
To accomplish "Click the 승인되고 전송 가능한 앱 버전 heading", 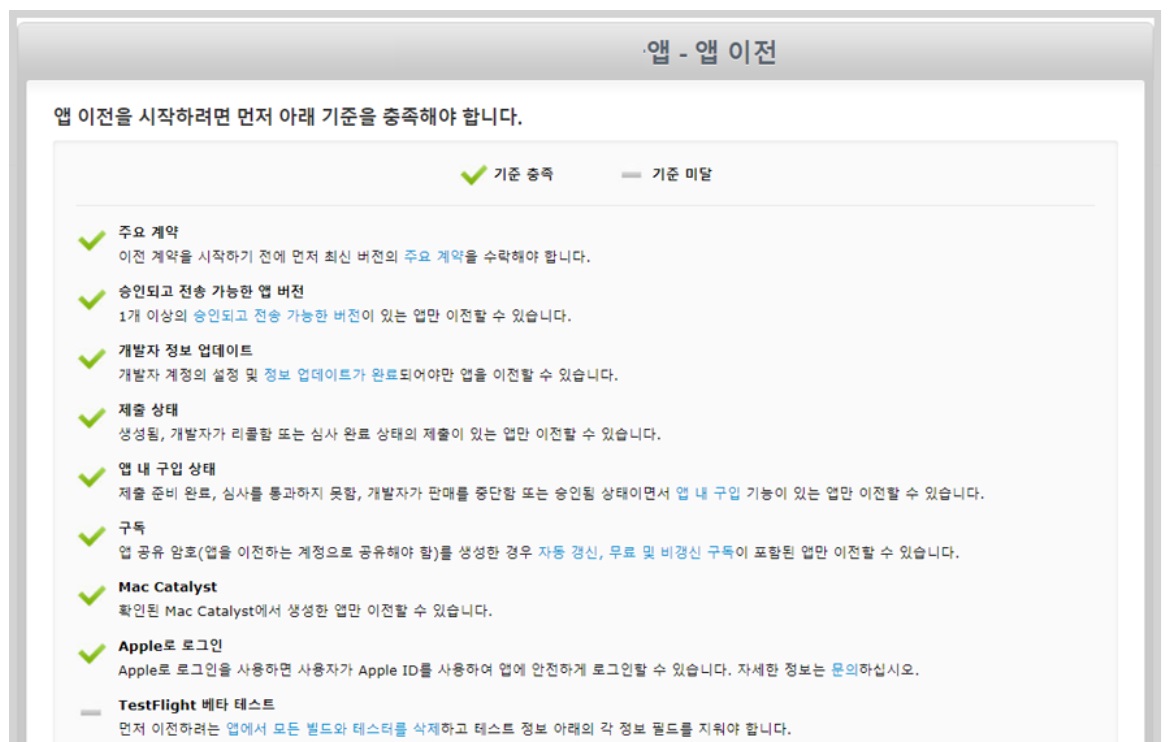I will point(211,291).
